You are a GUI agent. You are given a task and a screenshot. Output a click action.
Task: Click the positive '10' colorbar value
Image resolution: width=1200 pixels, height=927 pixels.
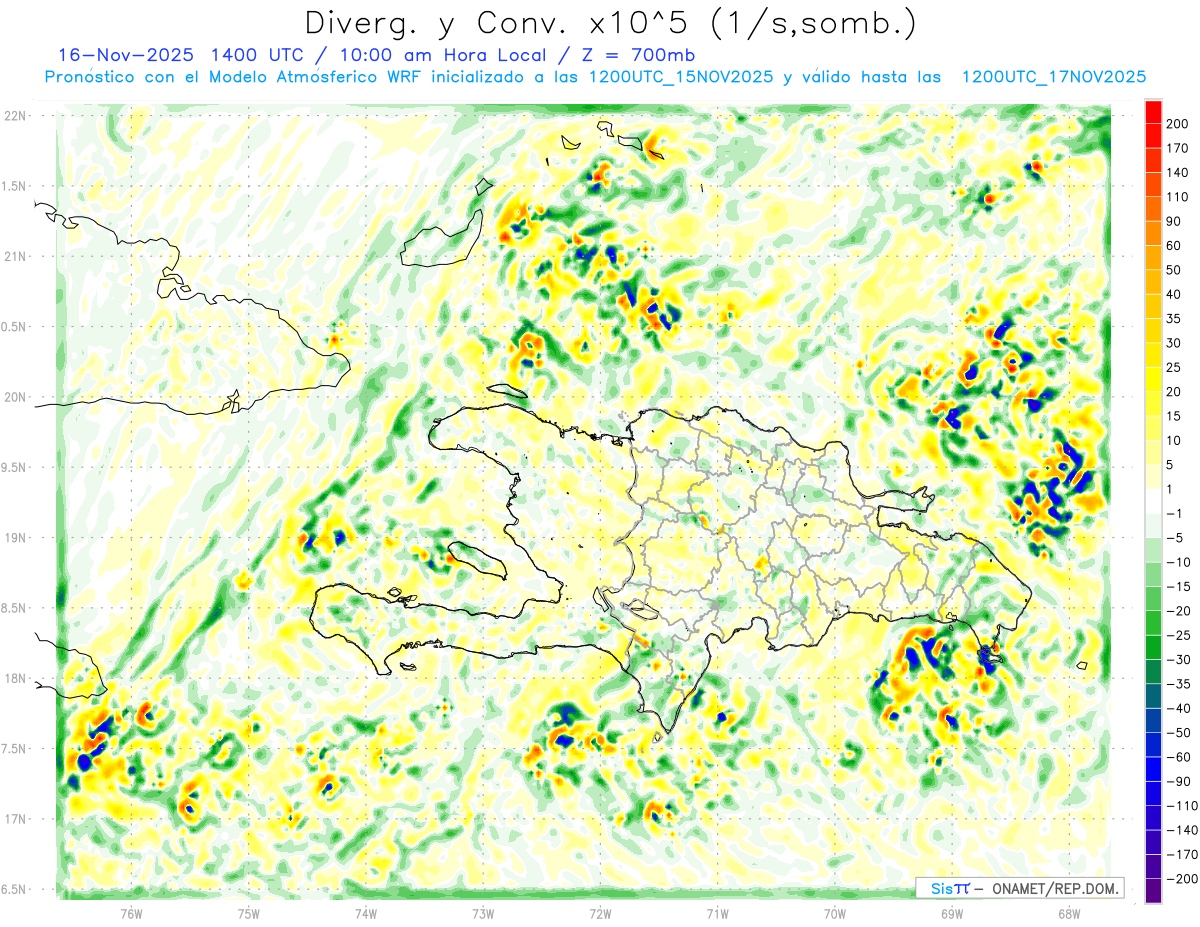pos(1175,441)
